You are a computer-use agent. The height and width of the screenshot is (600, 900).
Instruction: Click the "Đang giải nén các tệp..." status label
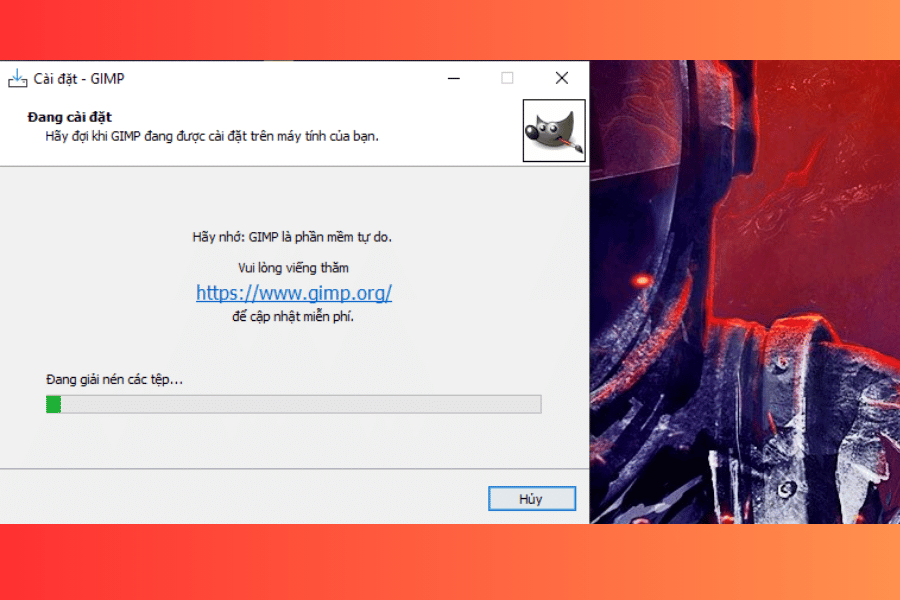point(115,379)
